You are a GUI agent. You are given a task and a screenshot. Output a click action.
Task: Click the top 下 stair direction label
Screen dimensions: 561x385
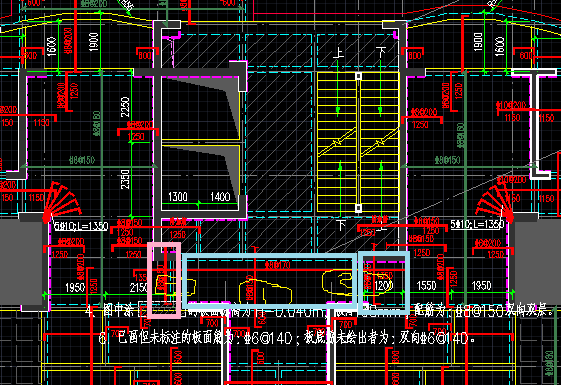381,52
